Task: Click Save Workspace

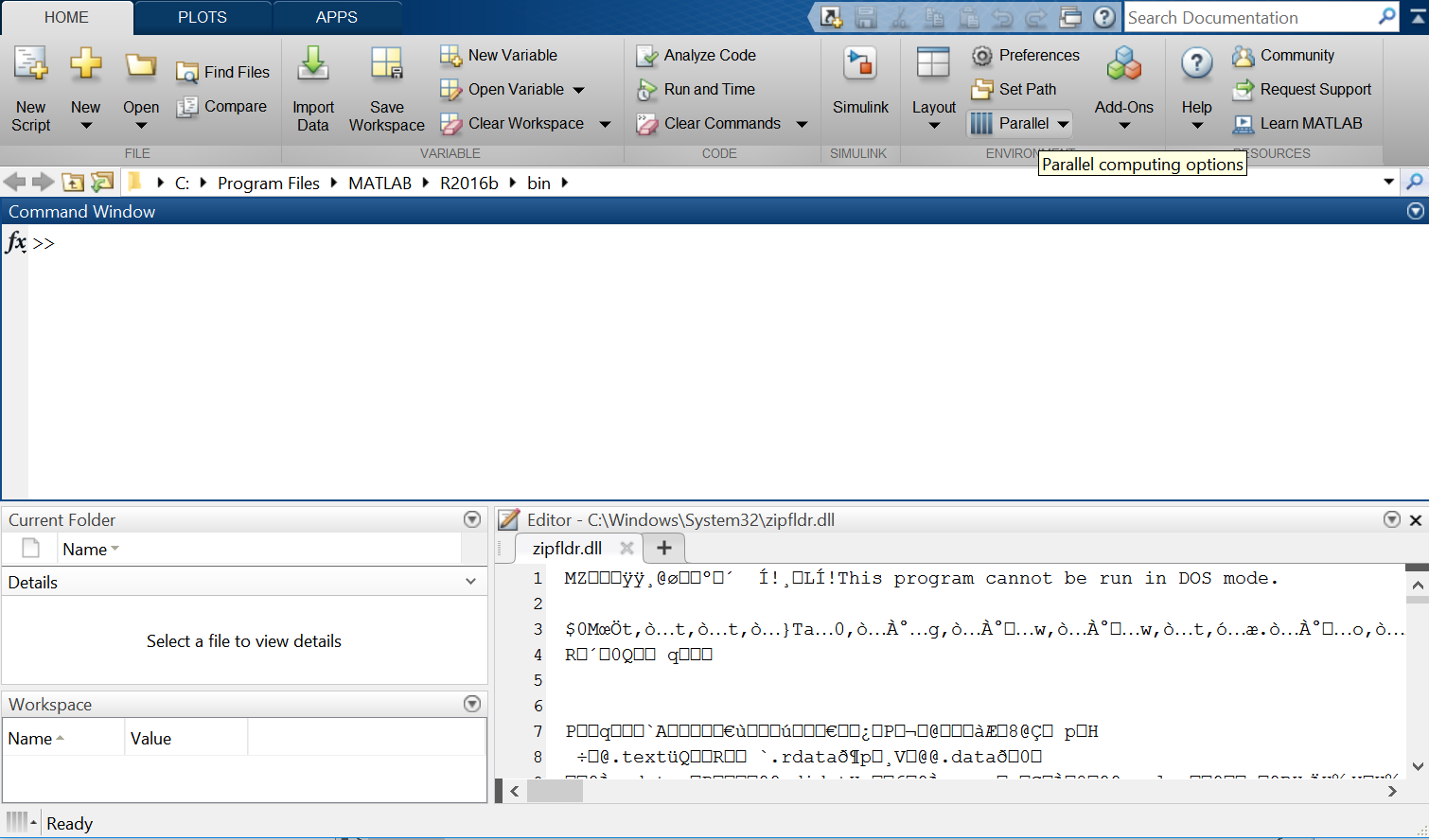Action: [386, 90]
